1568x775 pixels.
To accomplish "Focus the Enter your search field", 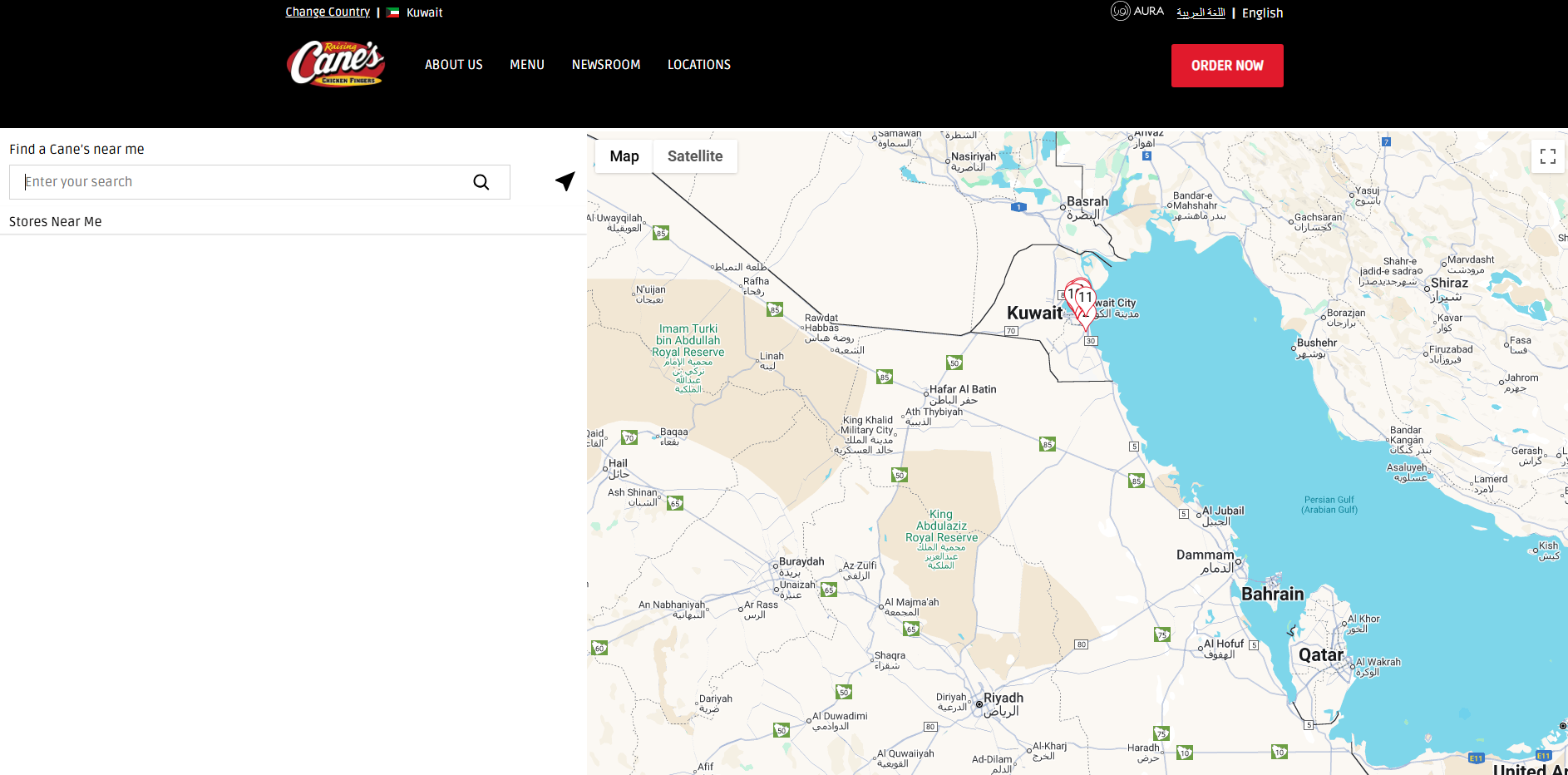I will click(x=259, y=182).
